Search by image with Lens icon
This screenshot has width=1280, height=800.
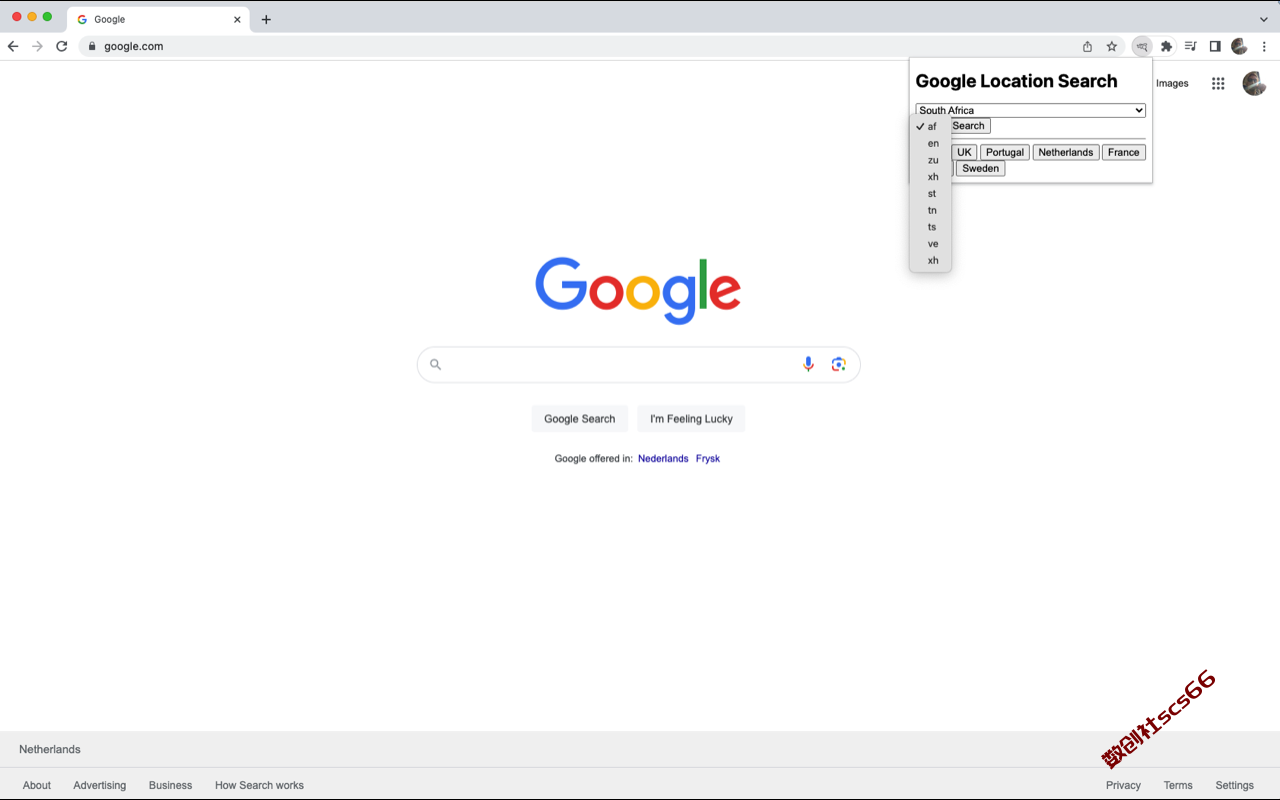pyautogui.click(x=839, y=364)
